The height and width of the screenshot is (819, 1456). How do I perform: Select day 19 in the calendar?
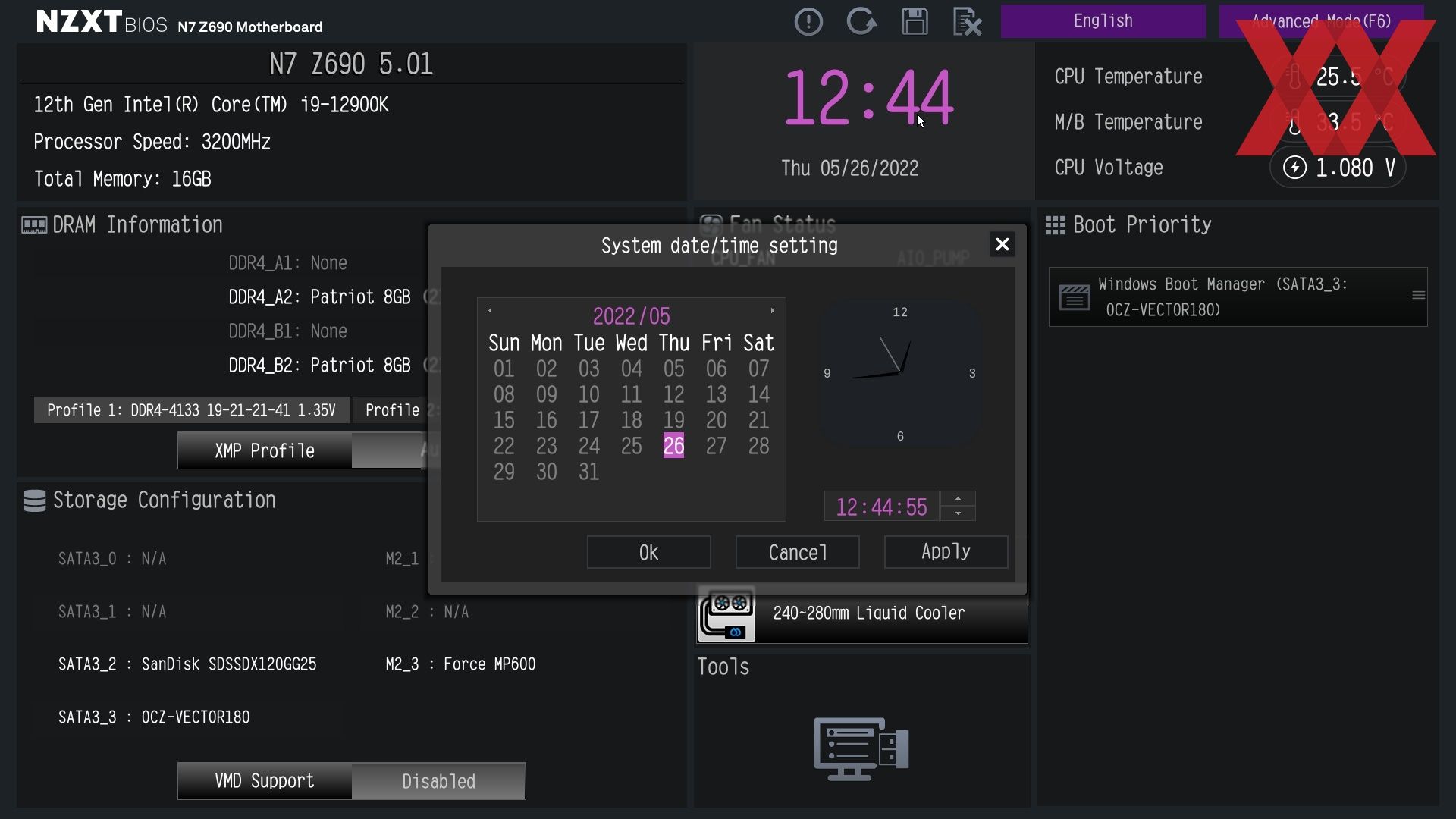[673, 420]
